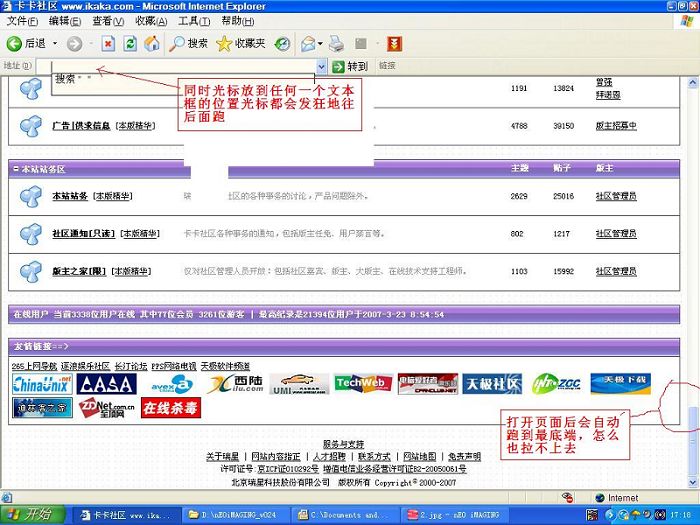
Task: Click the Windows 开始 Start button
Action: (x=30, y=515)
